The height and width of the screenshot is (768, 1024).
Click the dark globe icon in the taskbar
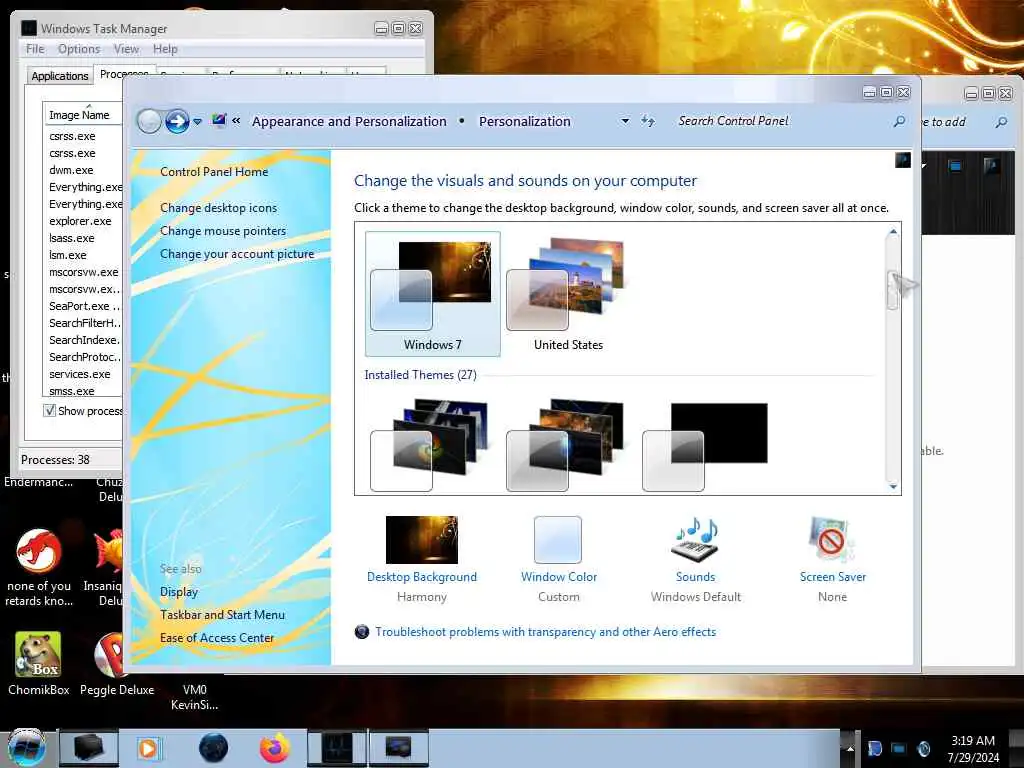pyautogui.click(x=214, y=748)
